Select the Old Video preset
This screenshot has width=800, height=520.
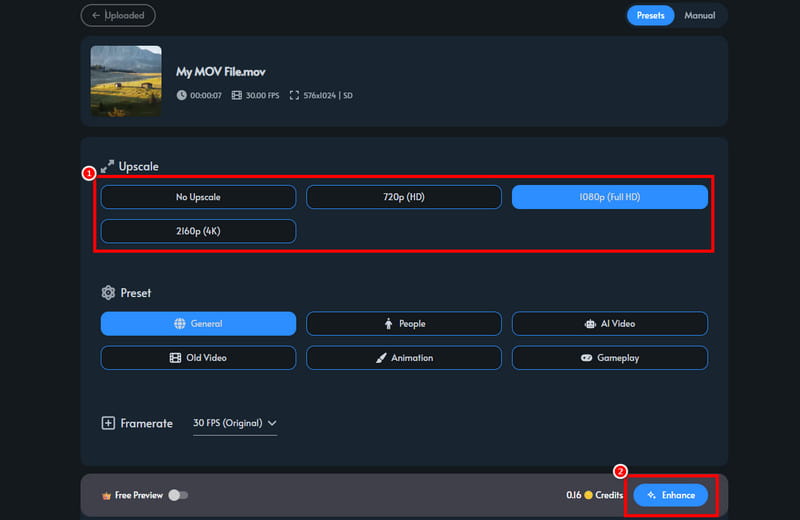coord(198,357)
